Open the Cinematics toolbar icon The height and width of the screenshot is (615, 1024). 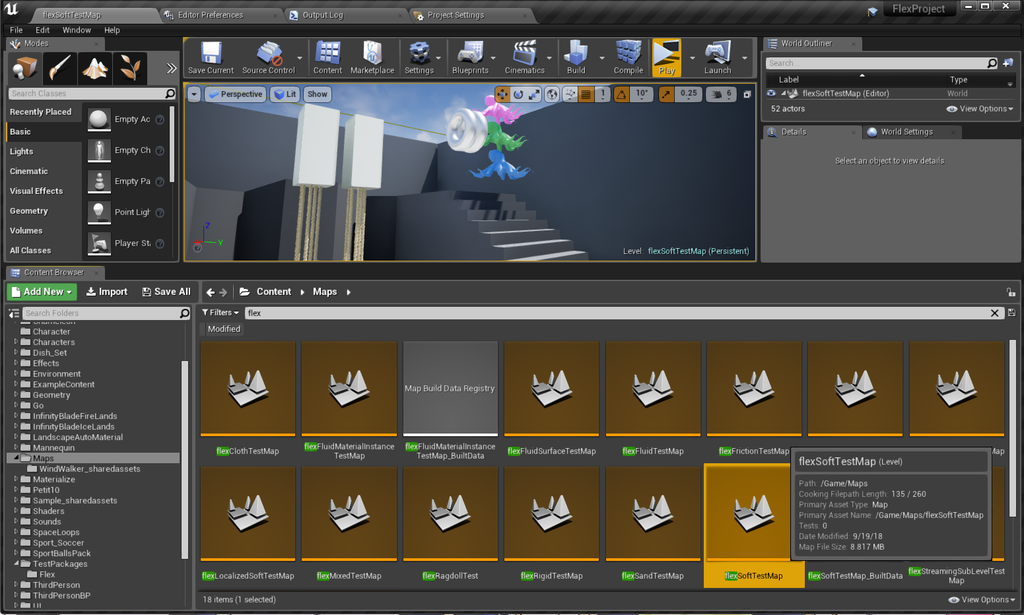point(524,57)
